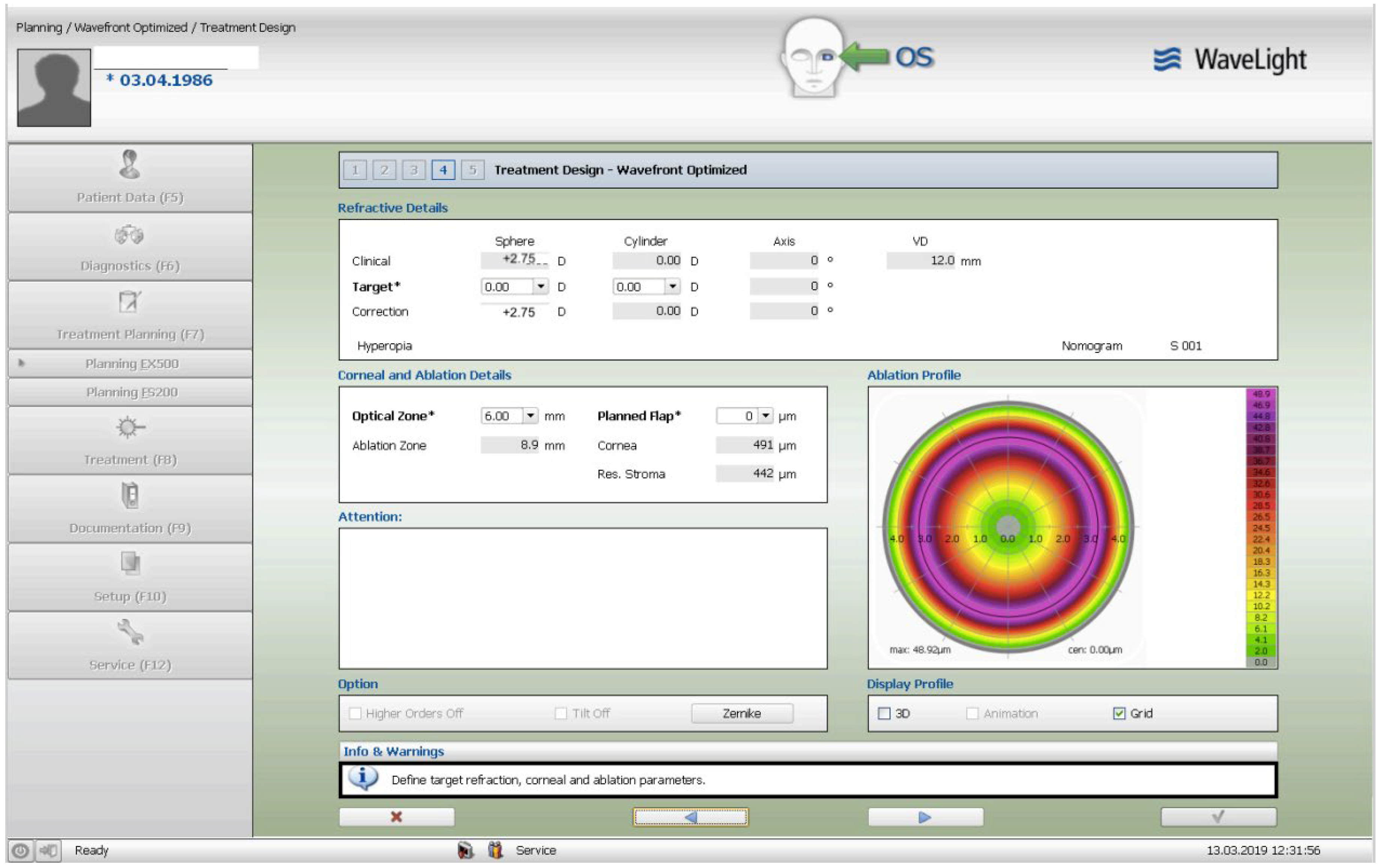Select Treatment Planning (F7) icon

click(129, 301)
